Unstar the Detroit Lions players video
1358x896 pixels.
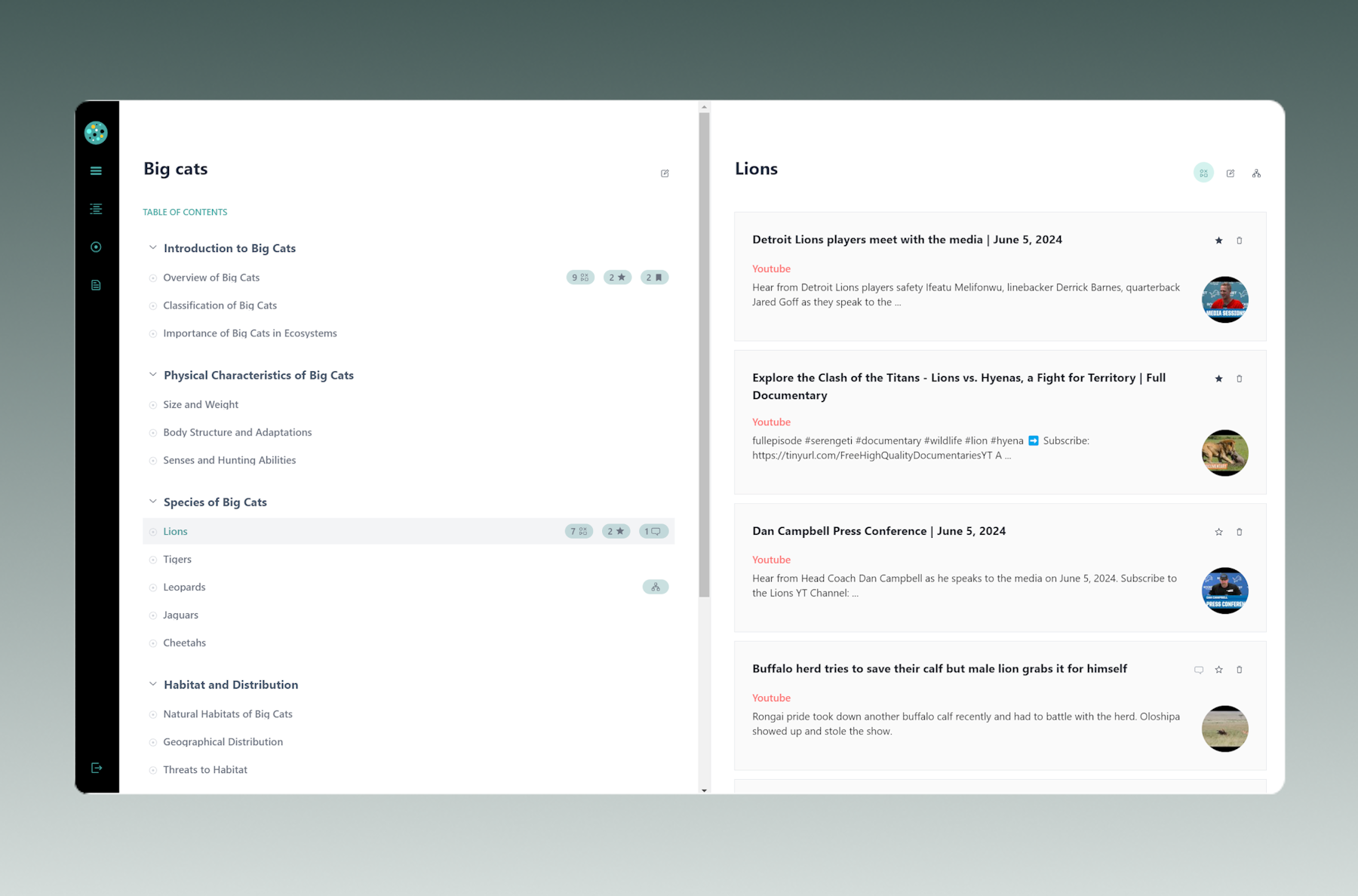tap(1218, 241)
